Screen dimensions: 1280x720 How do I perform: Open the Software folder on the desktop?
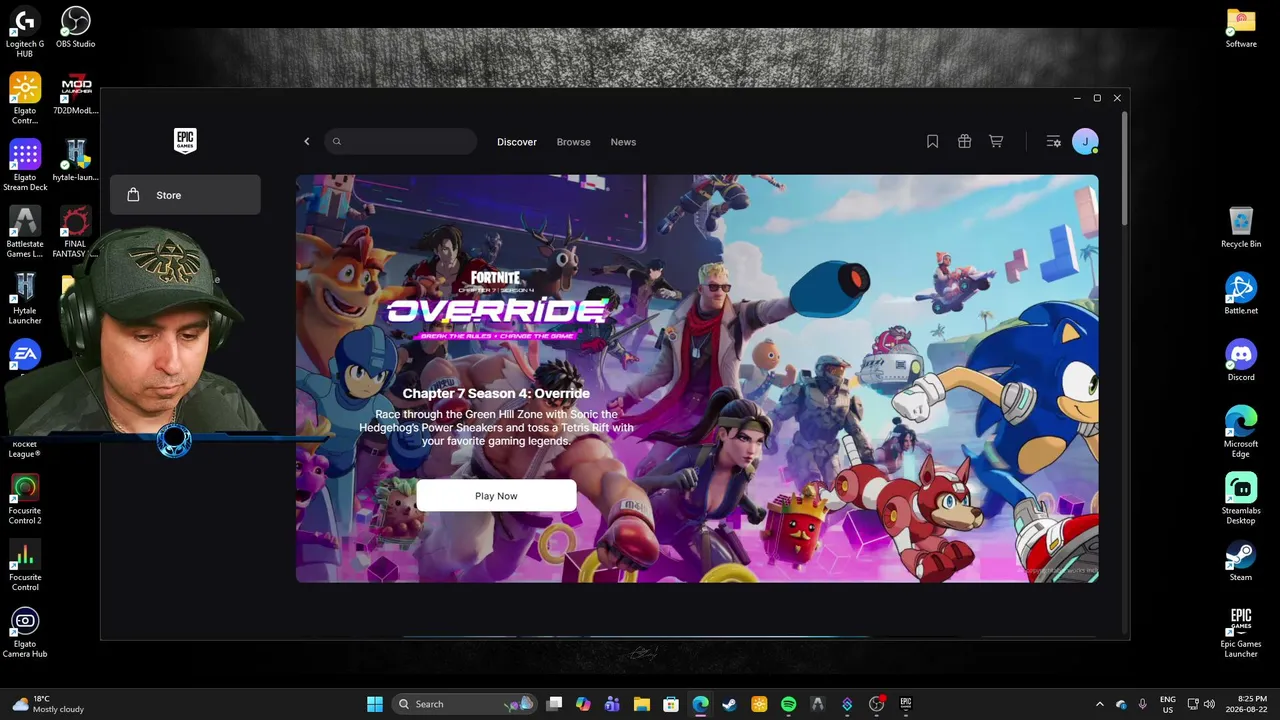(x=1241, y=28)
